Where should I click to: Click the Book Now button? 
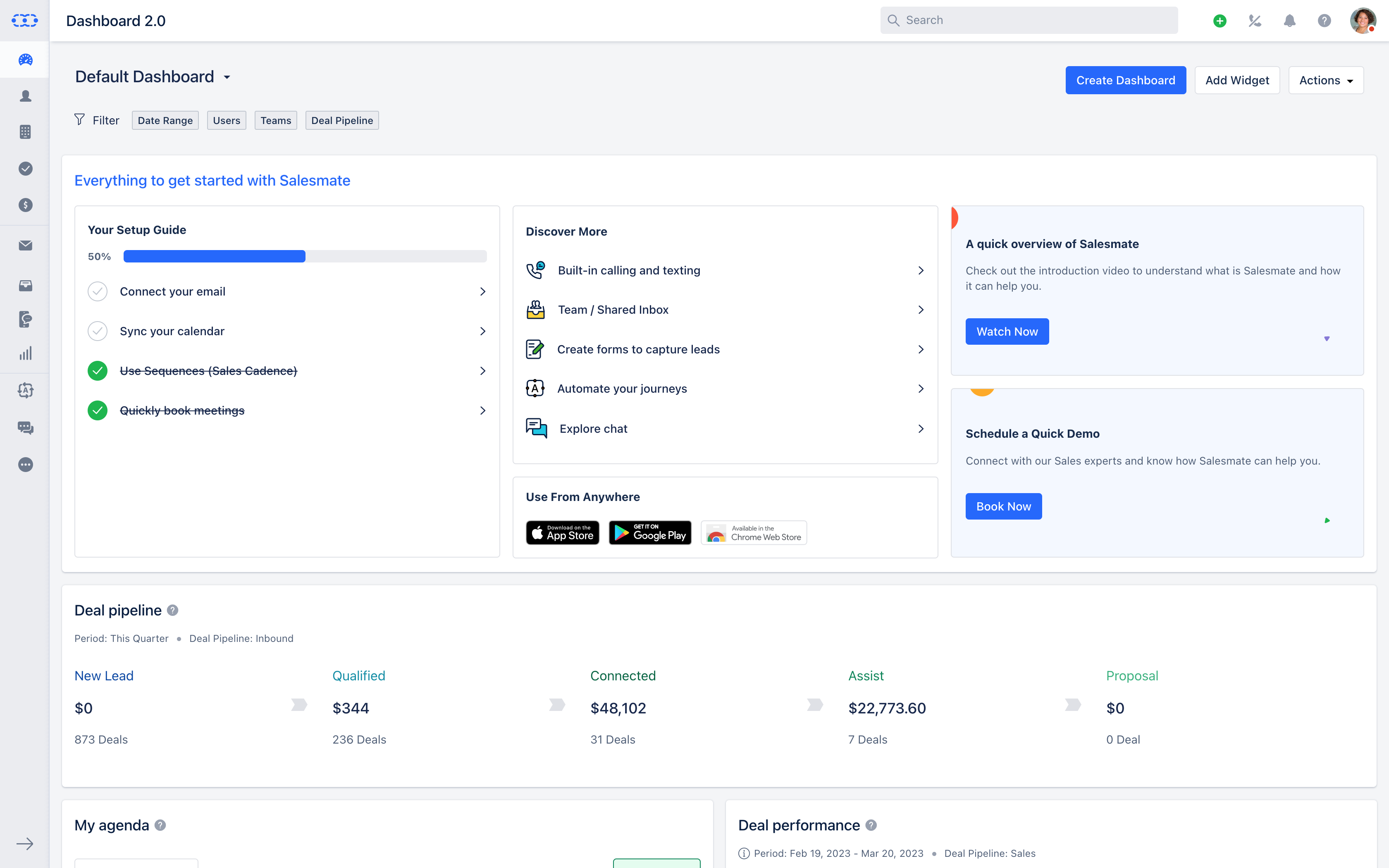coord(1003,506)
